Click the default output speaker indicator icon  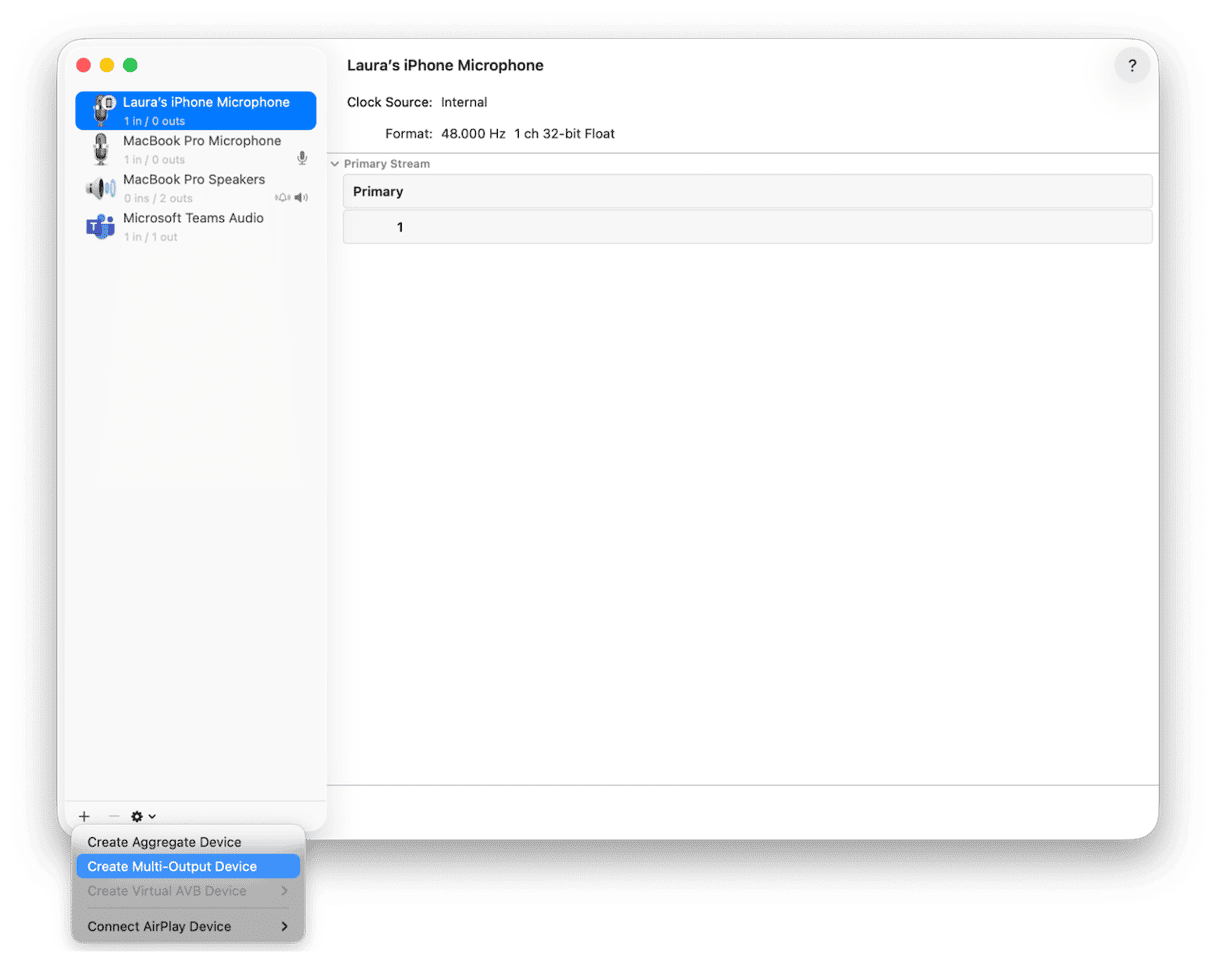(301, 198)
